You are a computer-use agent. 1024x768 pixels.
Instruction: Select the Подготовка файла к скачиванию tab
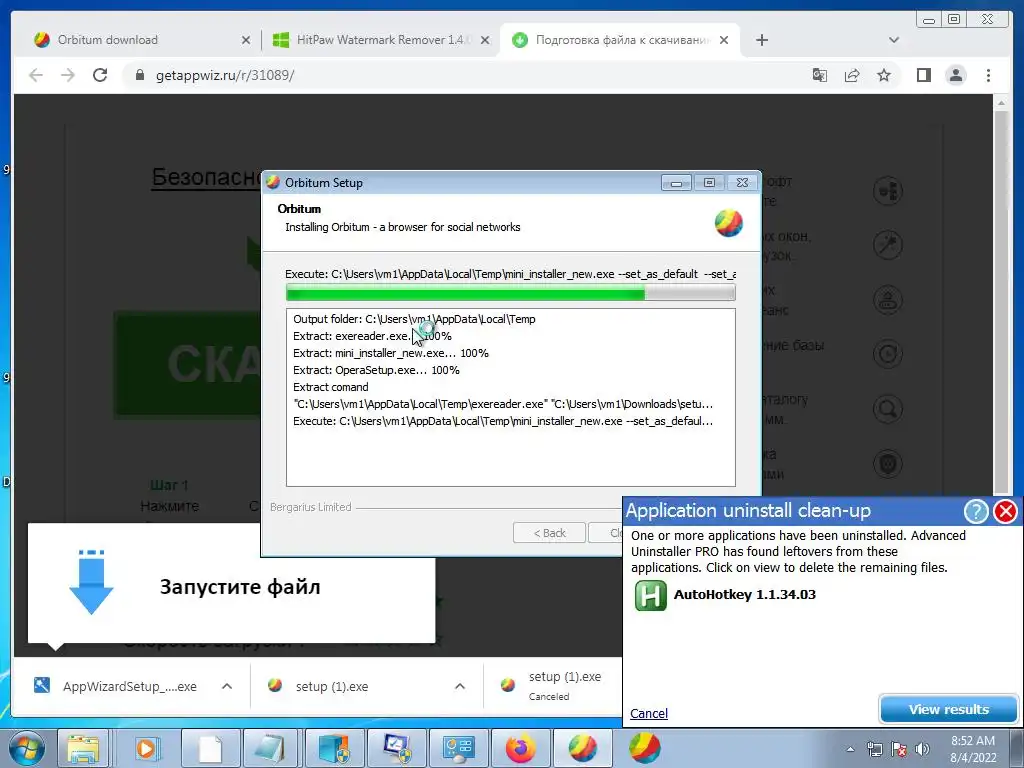(x=620, y=40)
